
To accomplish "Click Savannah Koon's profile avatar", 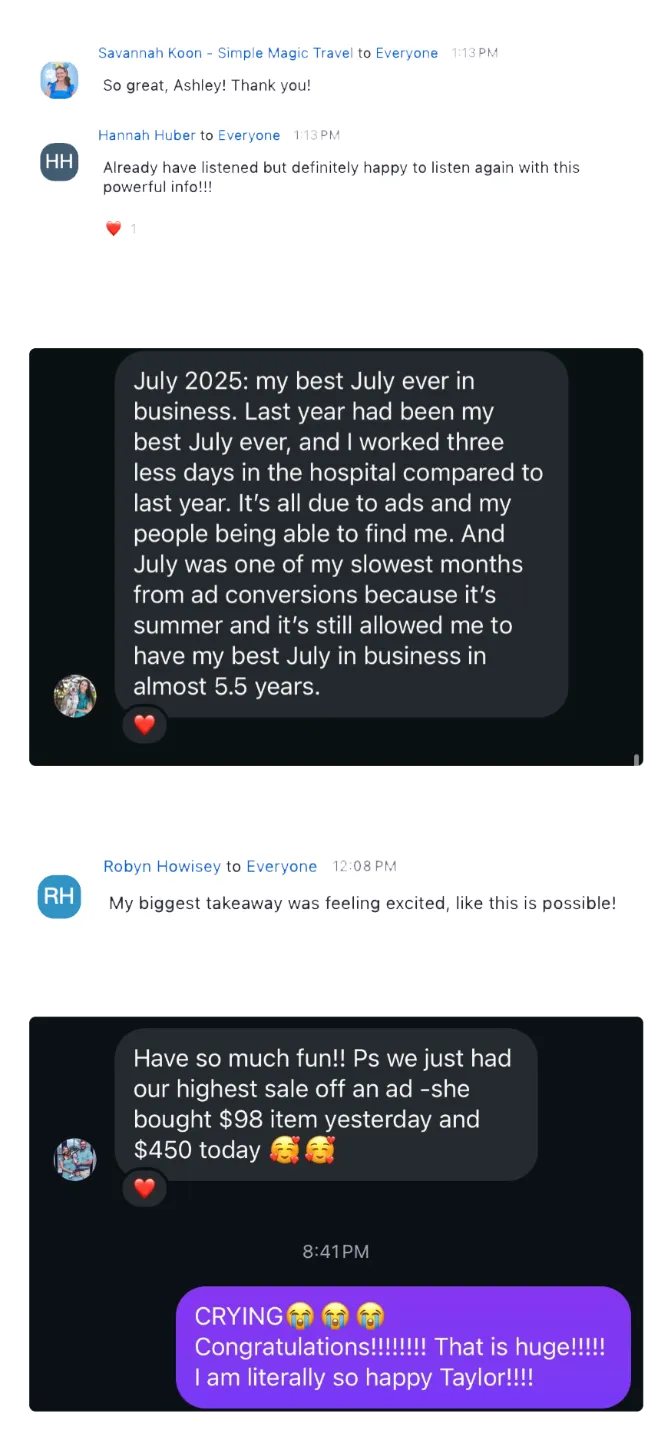I will pos(59,79).
